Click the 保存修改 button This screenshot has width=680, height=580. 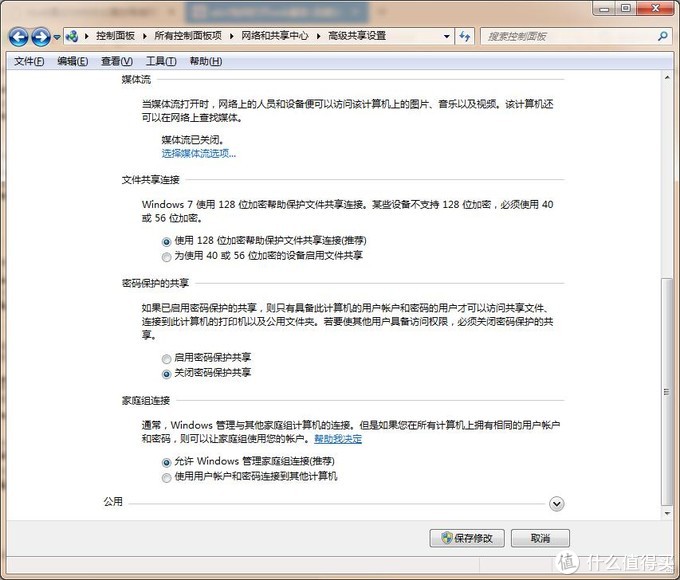coord(467,538)
